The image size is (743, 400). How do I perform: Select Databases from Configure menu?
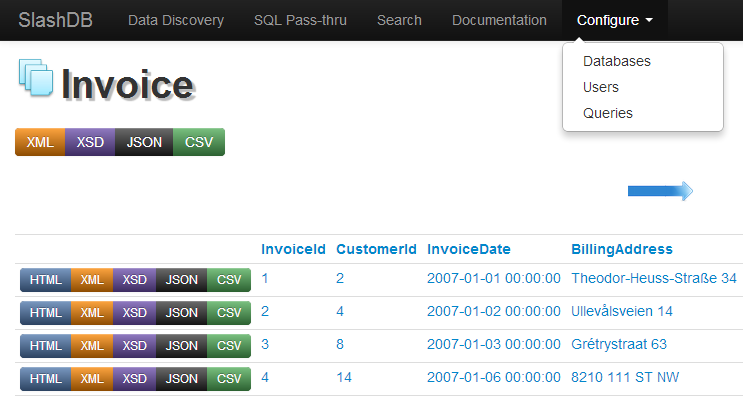pos(616,61)
